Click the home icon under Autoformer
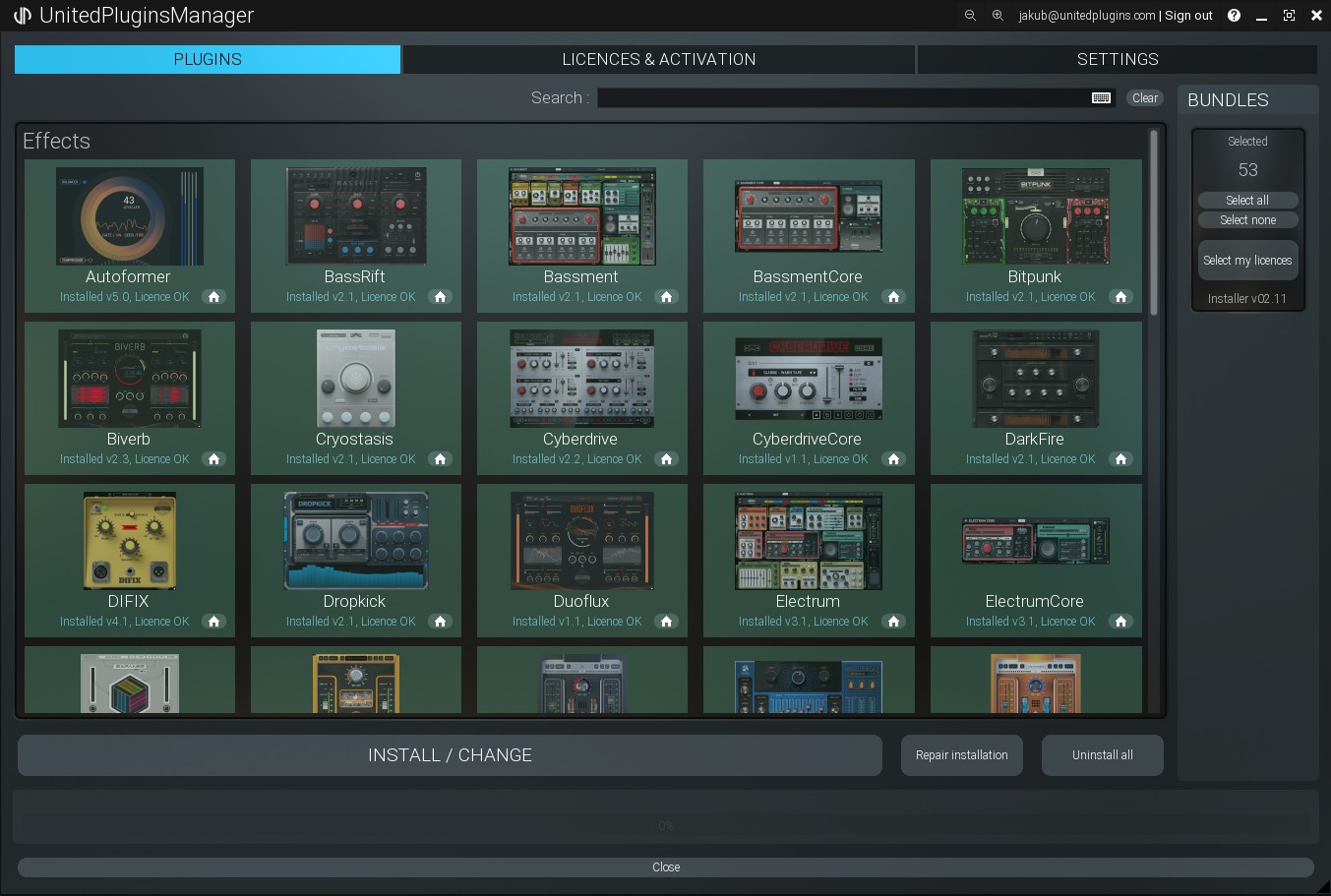1331x896 pixels. coord(213,296)
